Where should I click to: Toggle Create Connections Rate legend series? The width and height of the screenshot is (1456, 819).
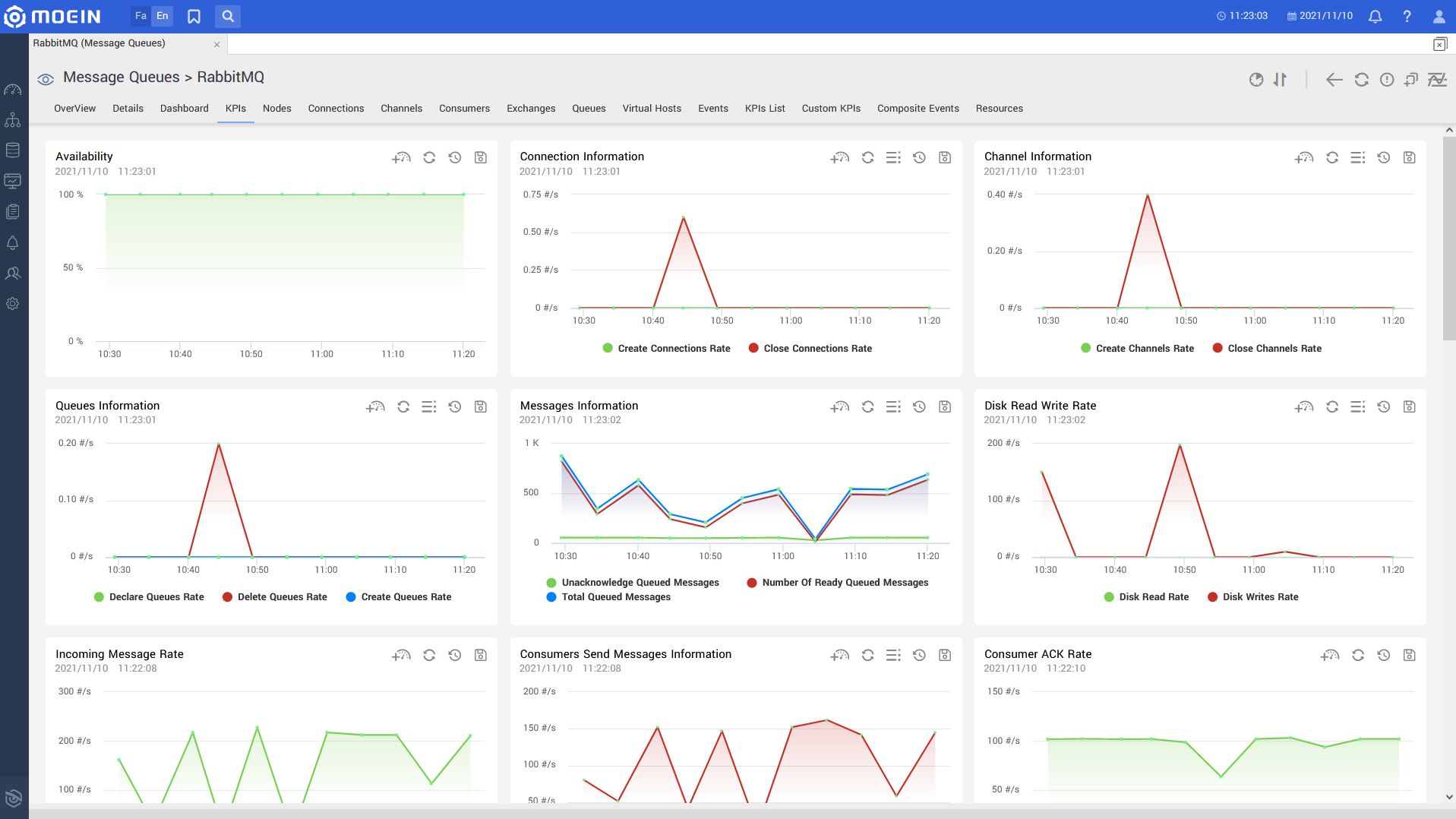click(666, 348)
